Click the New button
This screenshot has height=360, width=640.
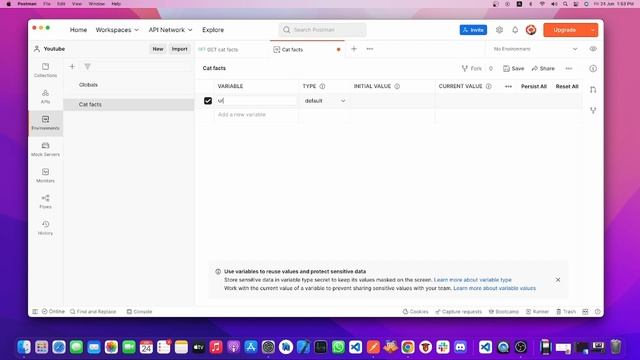pos(158,49)
